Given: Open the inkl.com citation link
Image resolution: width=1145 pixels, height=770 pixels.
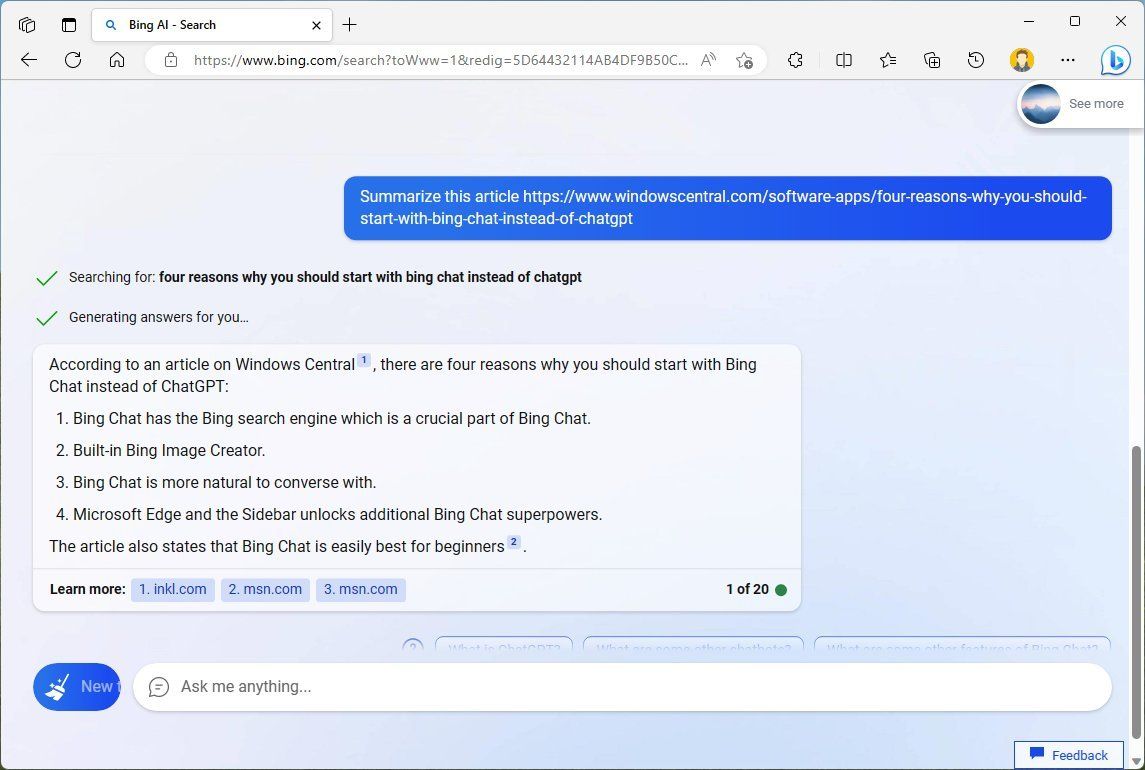Looking at the screenshot, I should coord(172,589).
